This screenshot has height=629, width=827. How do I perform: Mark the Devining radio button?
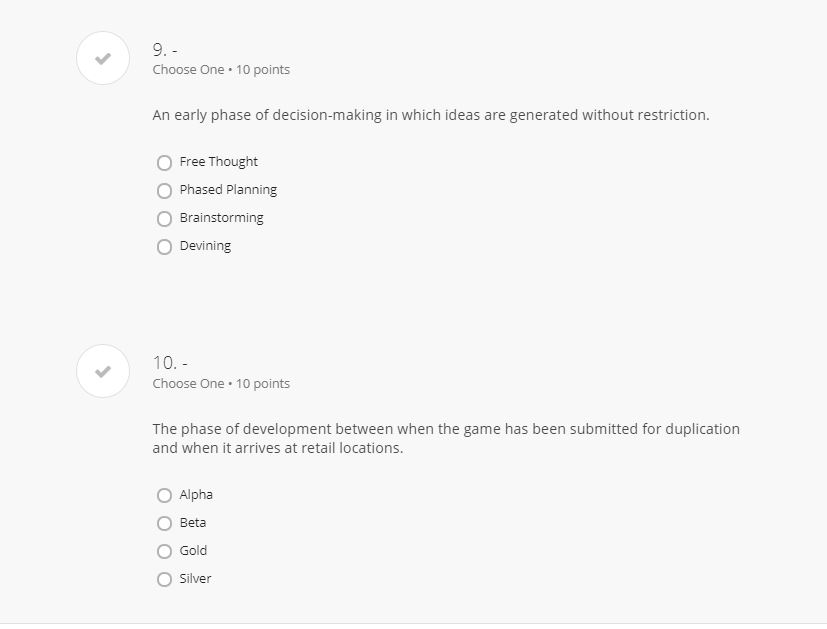165,246
